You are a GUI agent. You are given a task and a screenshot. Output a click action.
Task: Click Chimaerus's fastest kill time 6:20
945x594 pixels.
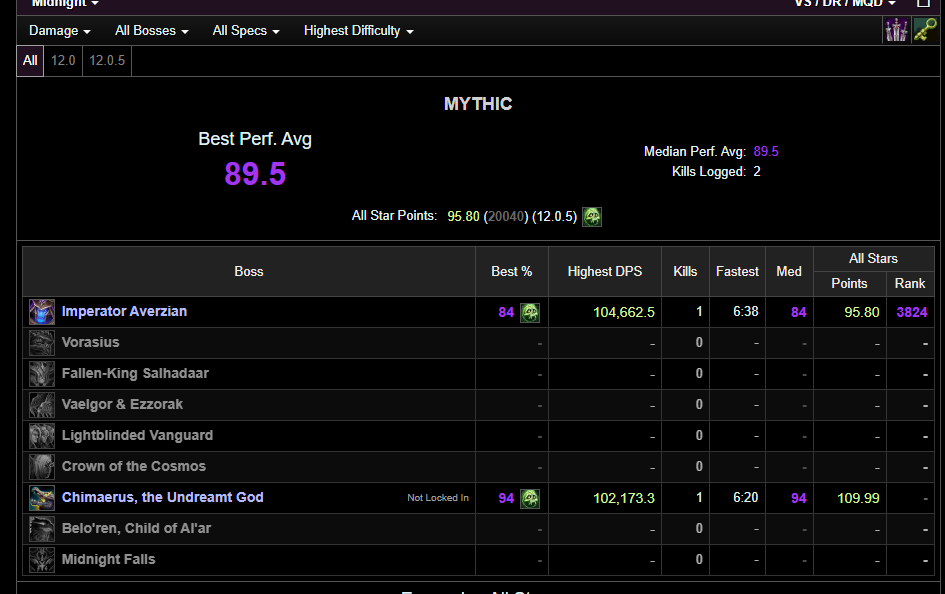(746, 498)
